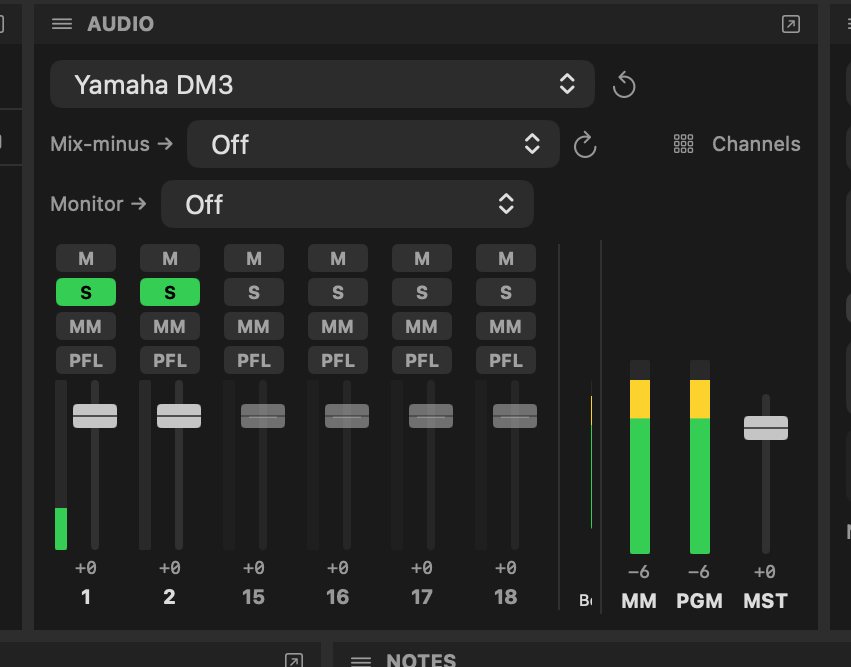Click channel 2 fader handle
Screen dimensions: 851x667
click(x=179, y=416)
